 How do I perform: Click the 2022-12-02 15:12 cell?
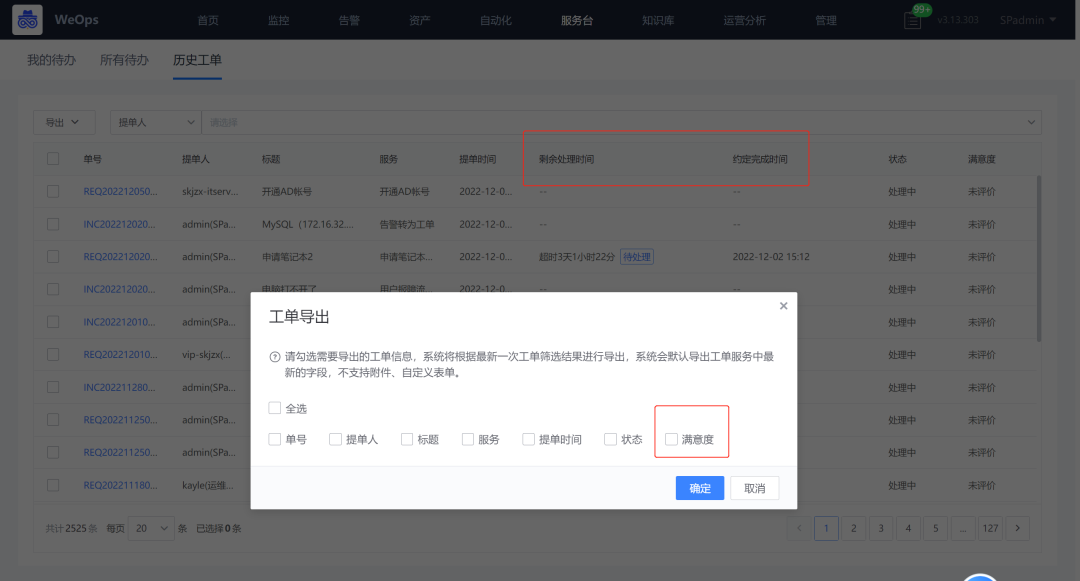click(771, 257)
